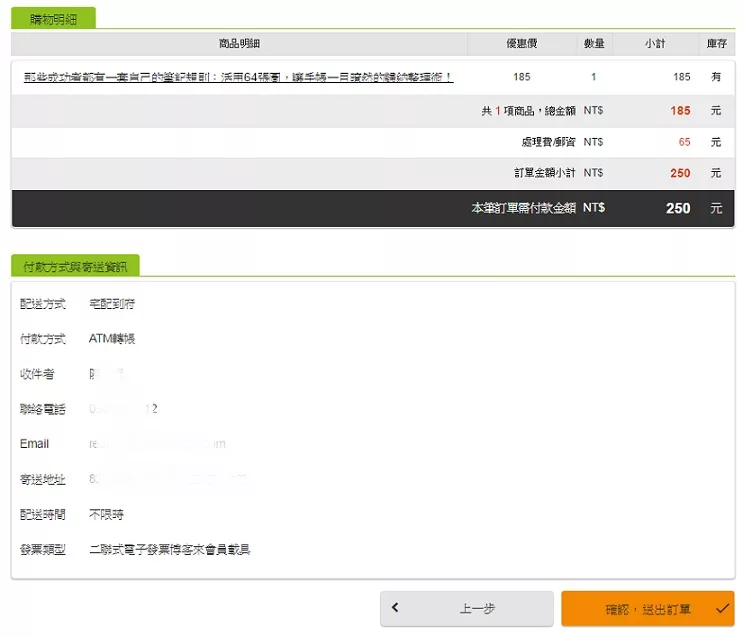Click the 數量 column header
This screenshot has height=637, width=743.
pos(593,44)
